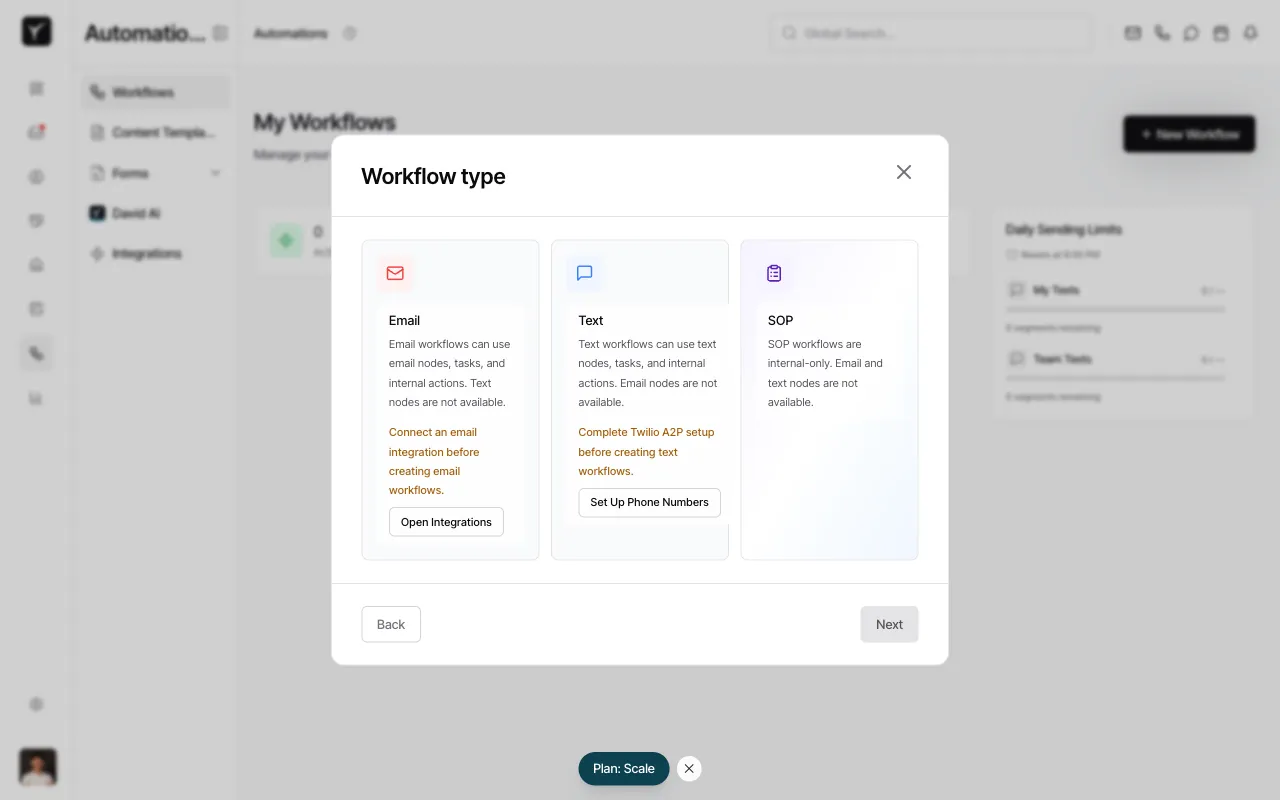Click the phone icon in the top bar
Screen dimensions: 1280x800
click(1162, 33)
